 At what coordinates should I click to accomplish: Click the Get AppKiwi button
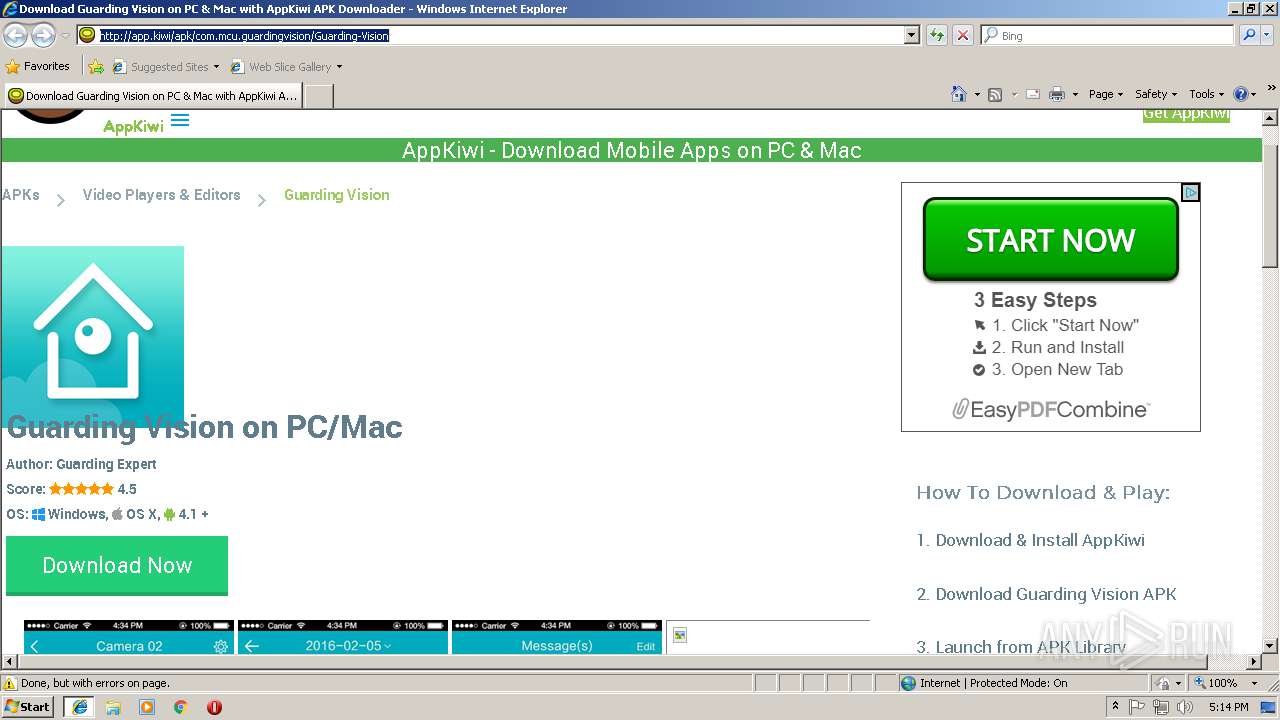point(1186,114)
